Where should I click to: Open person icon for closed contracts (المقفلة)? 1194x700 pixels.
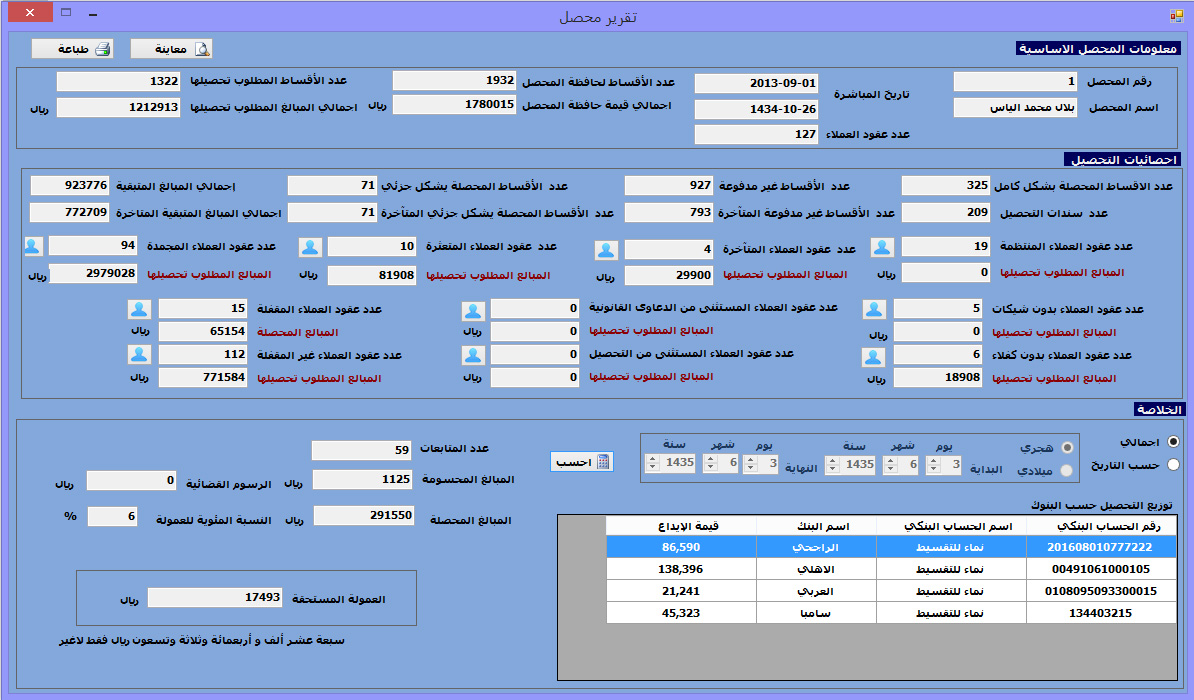pyautogui.click(x=139, y=310)
